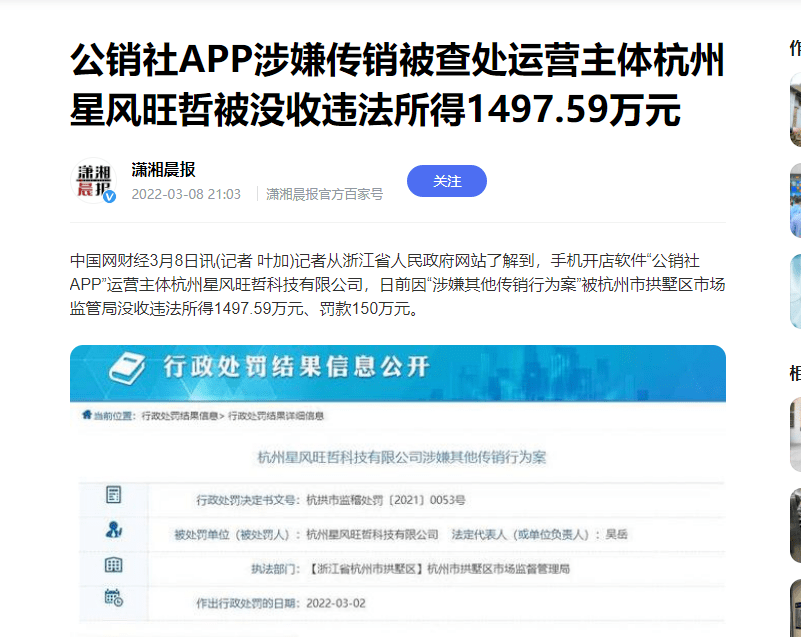
Task: Click the article headline about 公销社APP
Action: (397, 85)
